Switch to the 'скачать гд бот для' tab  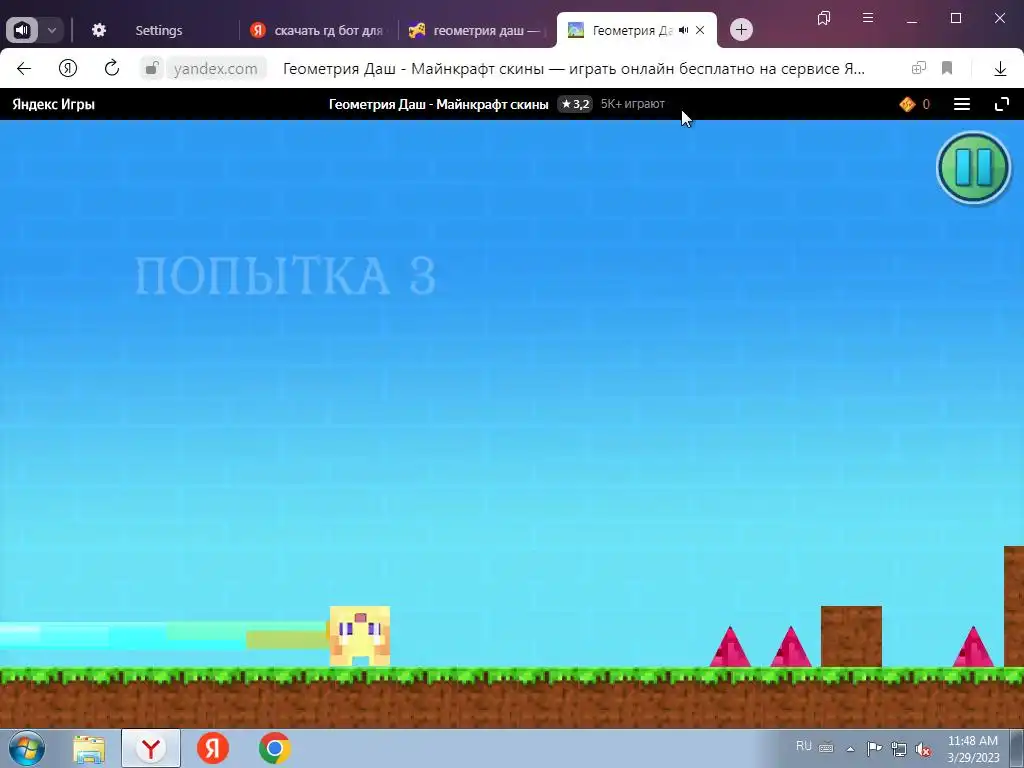click(x=319, y=30)
